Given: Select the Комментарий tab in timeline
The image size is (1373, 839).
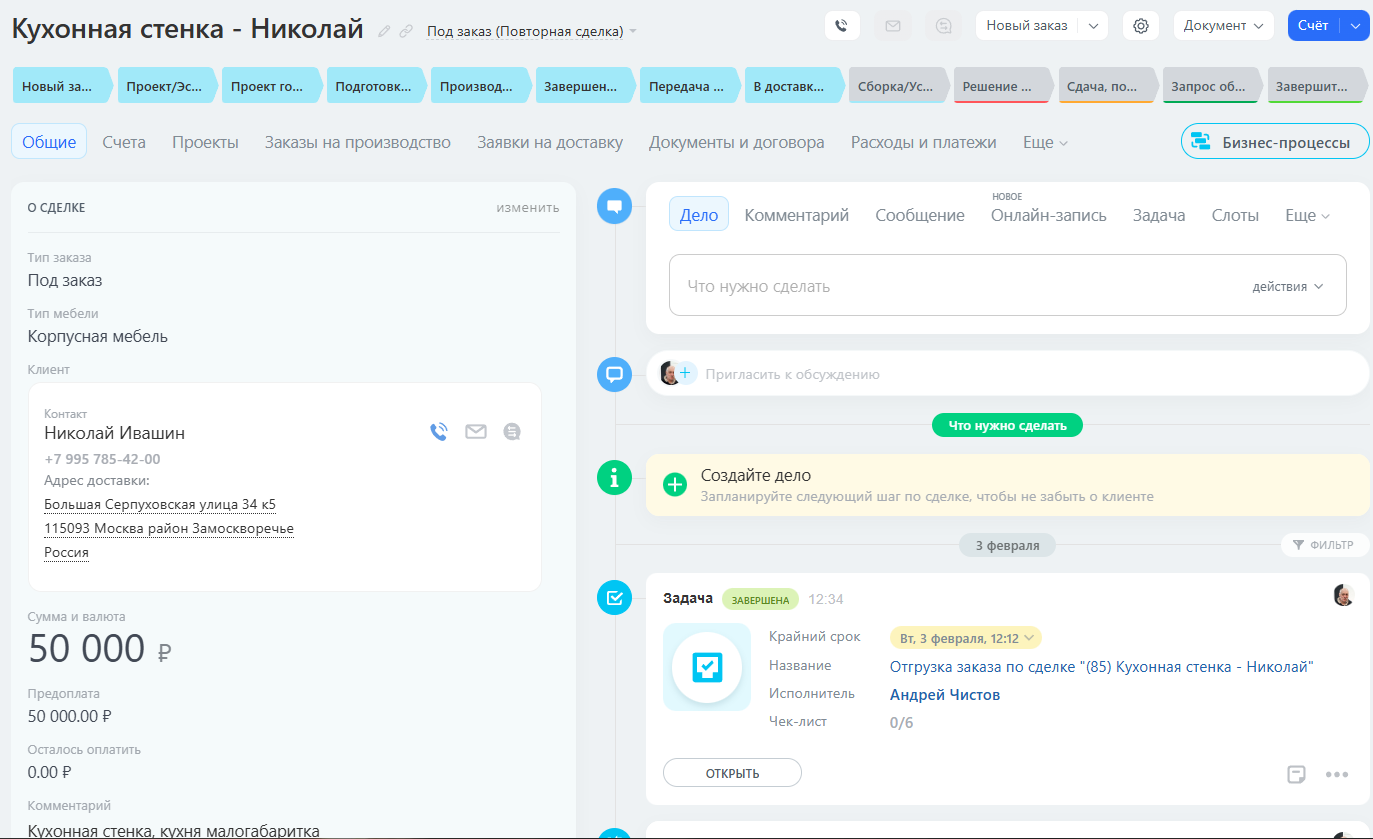Looking at the screenshot, I should pos(796,215).
